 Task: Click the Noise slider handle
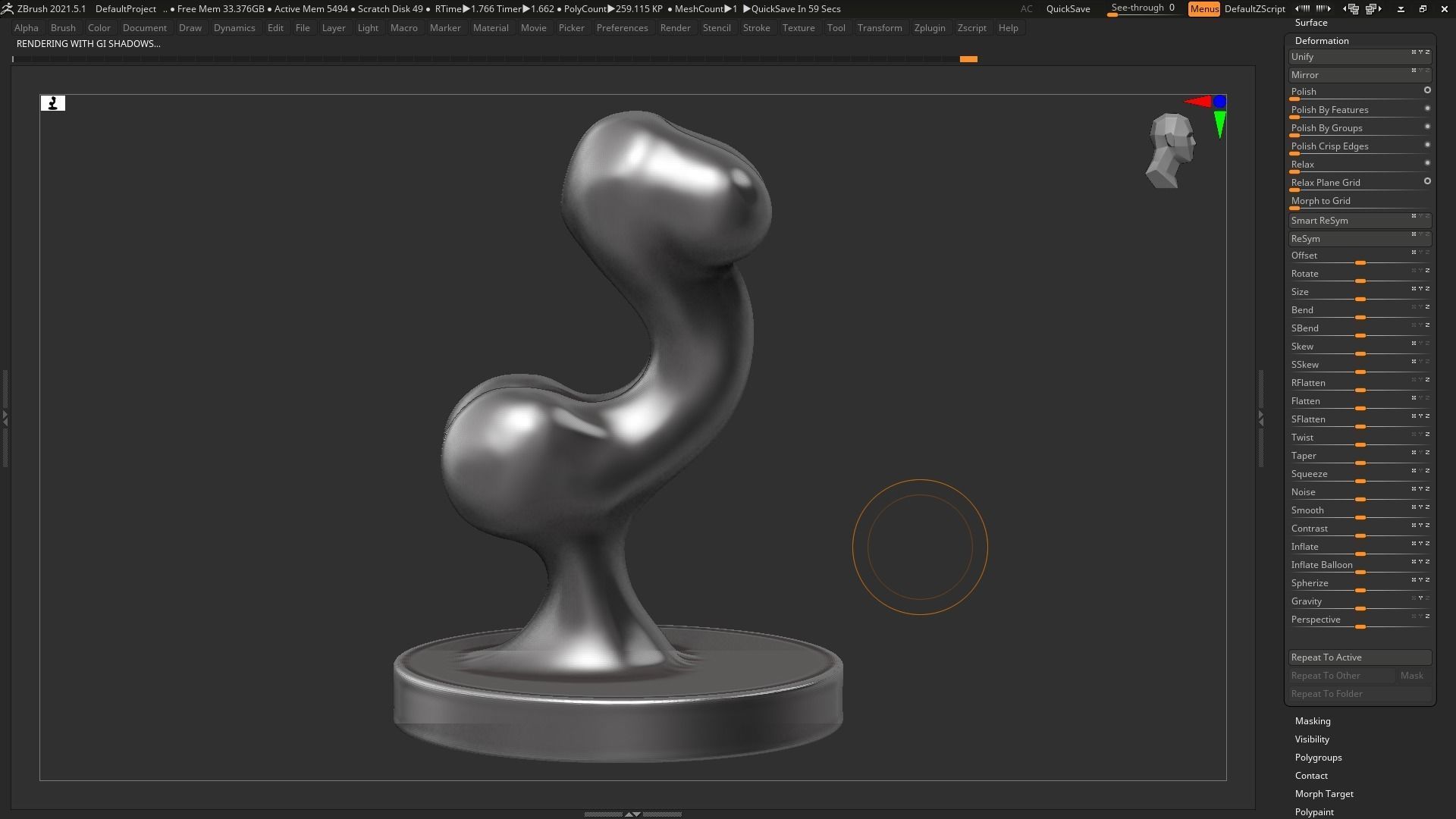[x=1360, y=500]
